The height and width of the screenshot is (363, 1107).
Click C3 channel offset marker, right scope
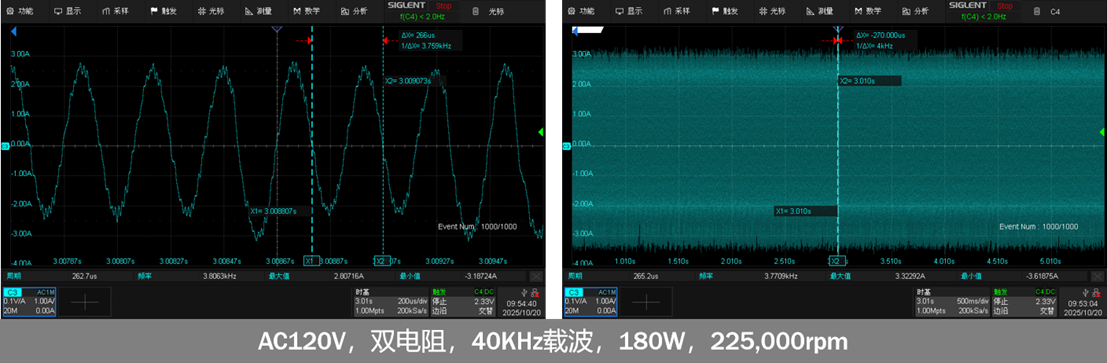[x=566, y=146]
